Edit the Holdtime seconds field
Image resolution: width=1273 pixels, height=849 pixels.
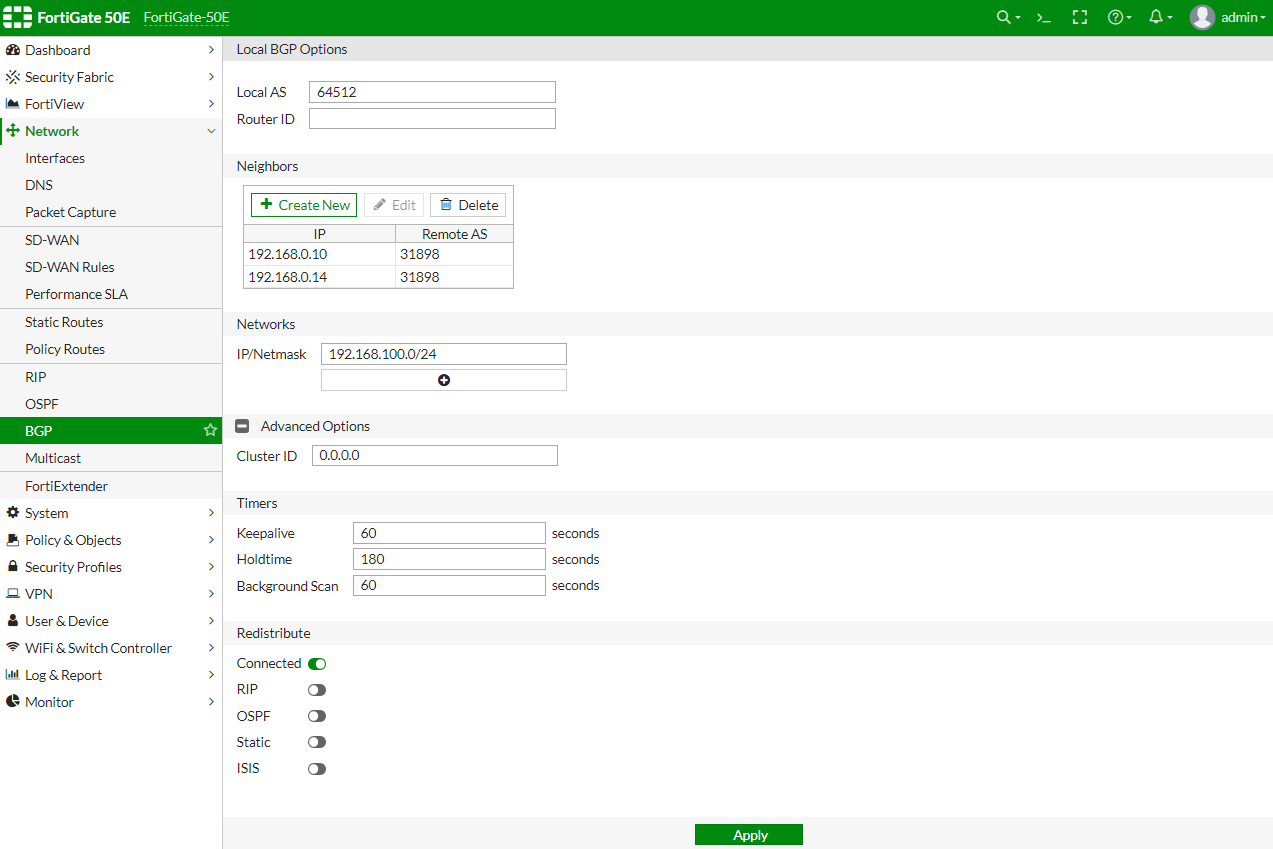[x=448, y=559]
